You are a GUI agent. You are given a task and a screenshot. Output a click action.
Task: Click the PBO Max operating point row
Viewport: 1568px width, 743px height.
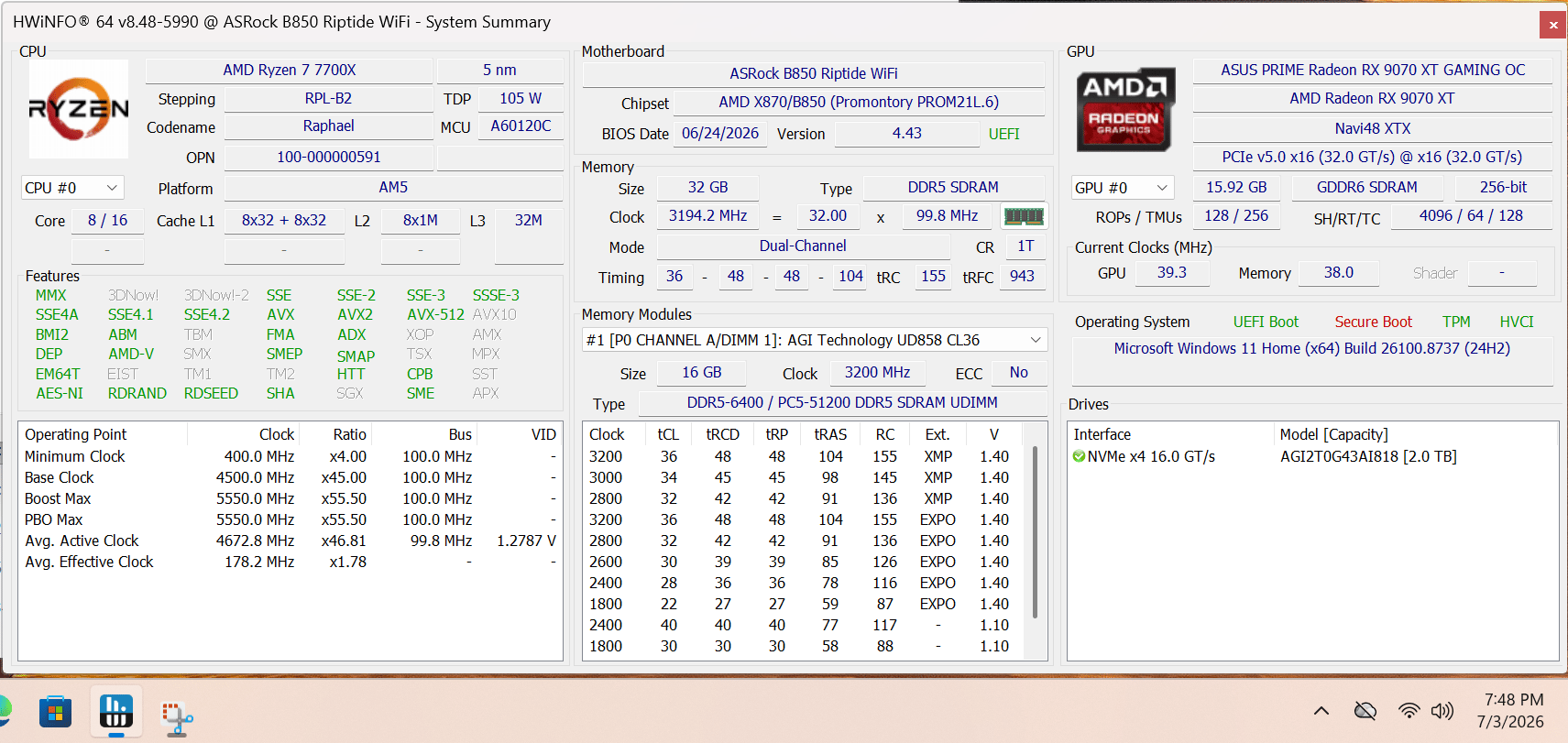[290, 519]
